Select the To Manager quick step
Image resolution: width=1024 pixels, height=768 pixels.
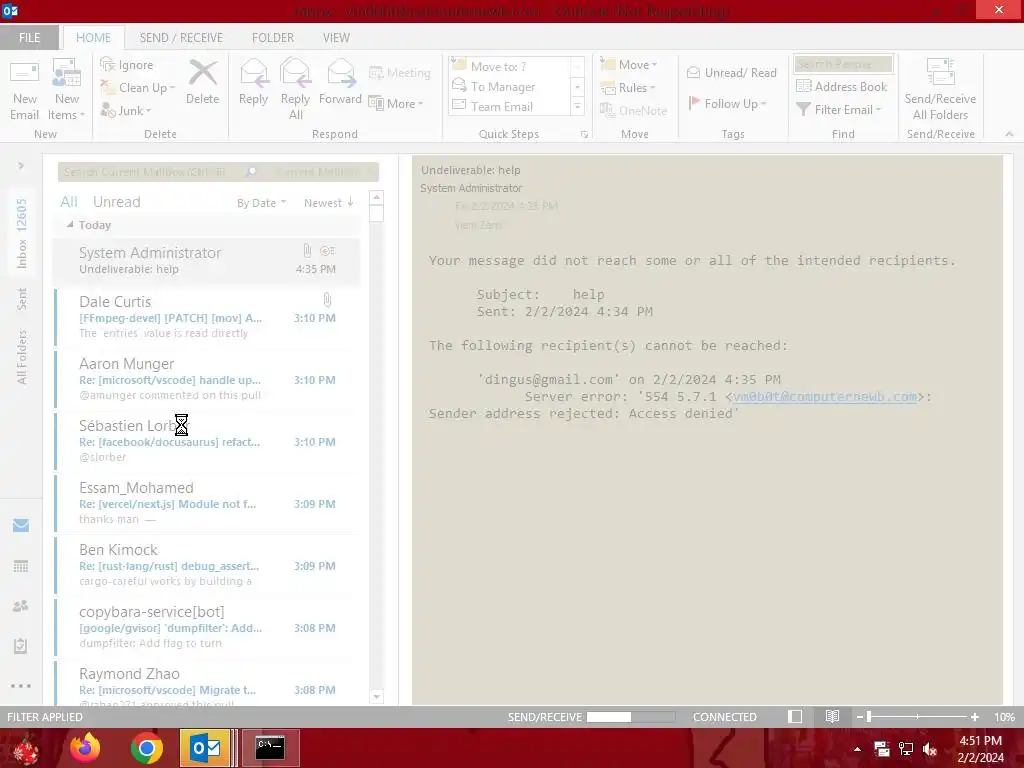510,86
